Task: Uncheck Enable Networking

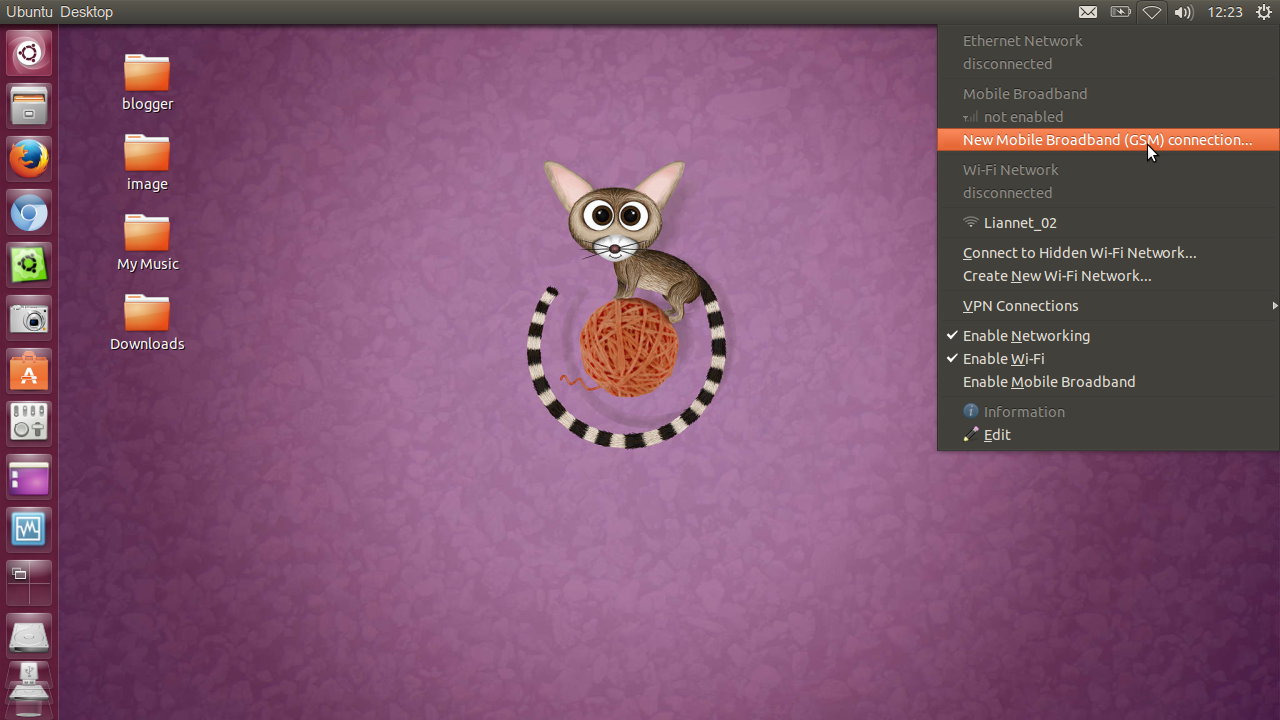Action: 1026,335
